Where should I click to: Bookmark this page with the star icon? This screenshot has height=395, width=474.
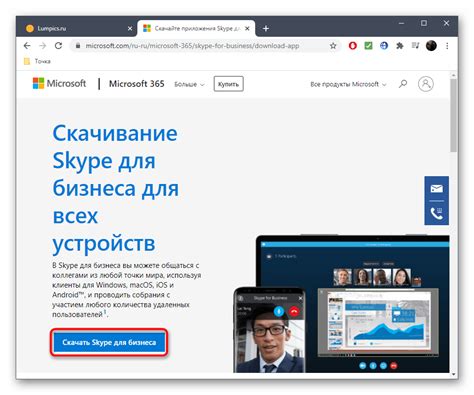333,46
